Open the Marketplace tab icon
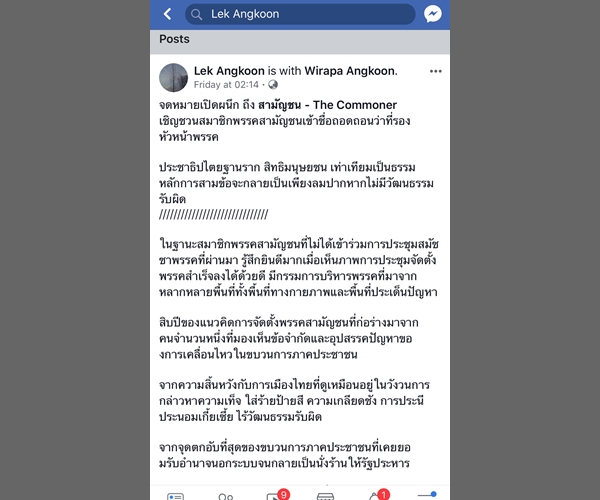This screenshot has height=500, width=600. [x=325, y=497]
